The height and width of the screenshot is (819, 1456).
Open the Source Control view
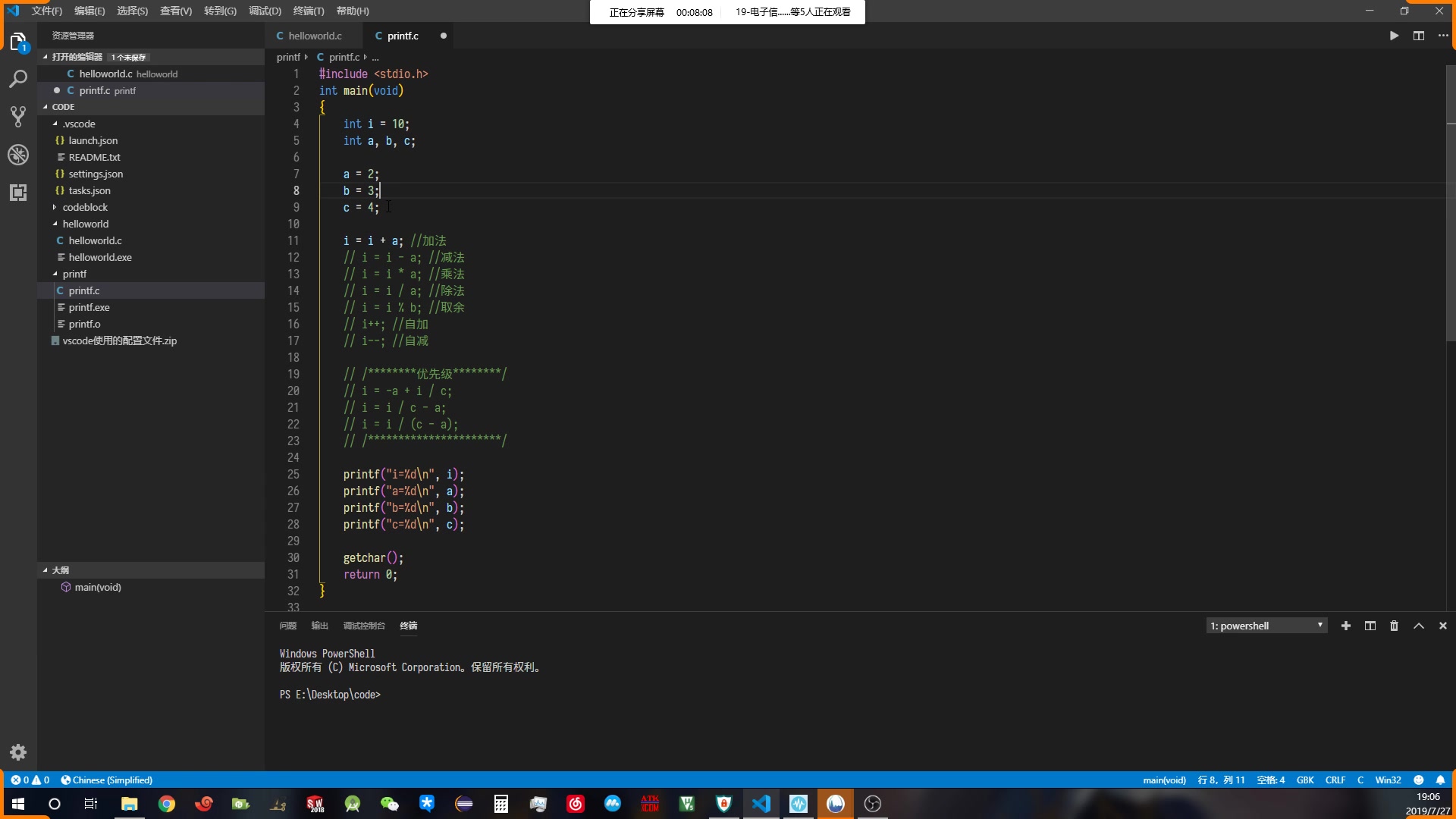(x=18, y=117)
